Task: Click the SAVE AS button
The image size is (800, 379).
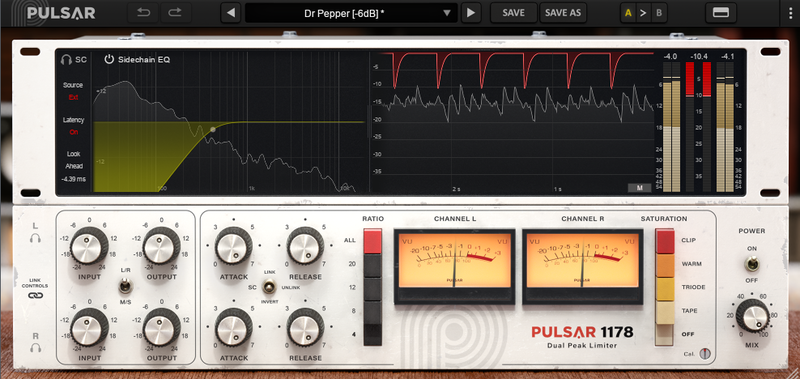Action: (x=563, y=13)
